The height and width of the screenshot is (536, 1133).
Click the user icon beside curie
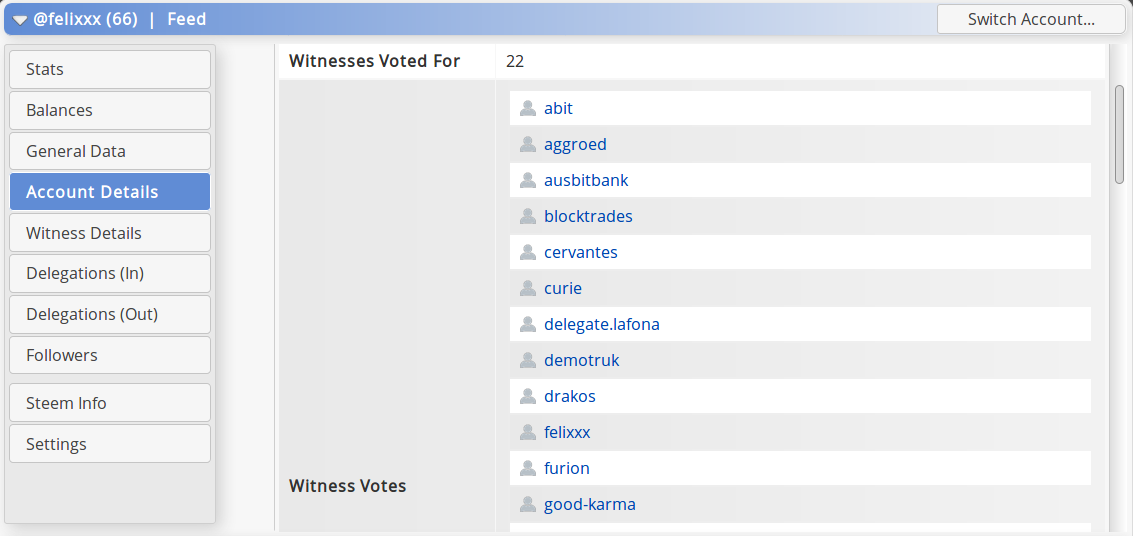[527, 288]
